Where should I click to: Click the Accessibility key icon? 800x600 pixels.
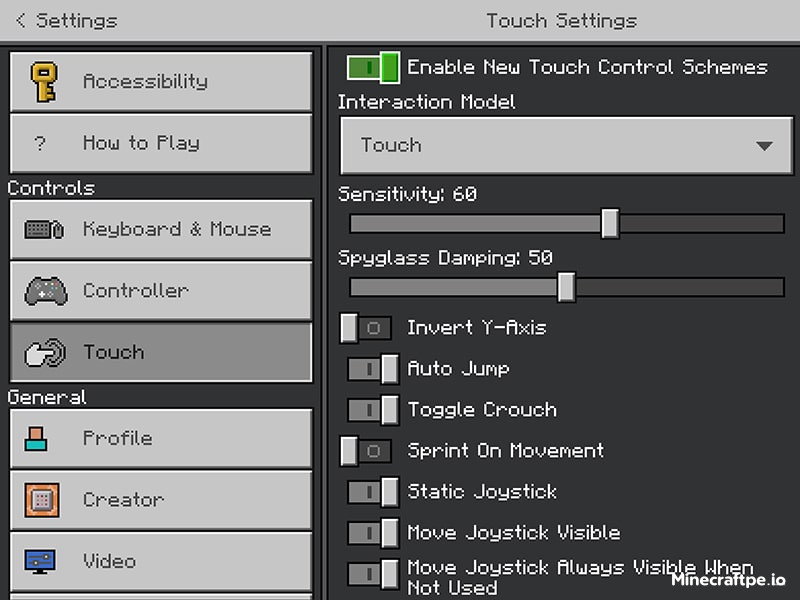(x=44, y=81)
